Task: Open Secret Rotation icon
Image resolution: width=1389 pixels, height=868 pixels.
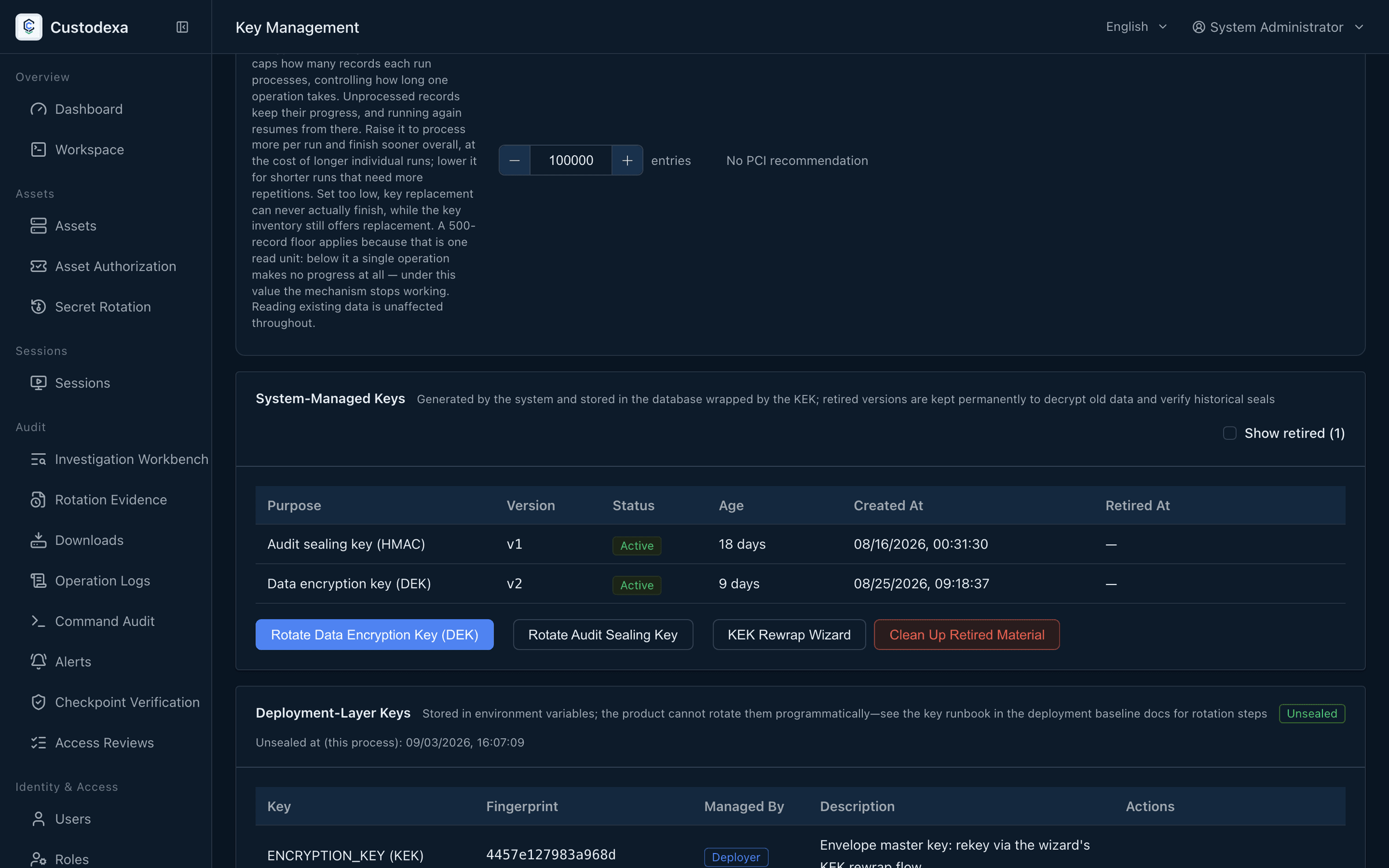Action: pyautogui.click(x=38, y=307)
